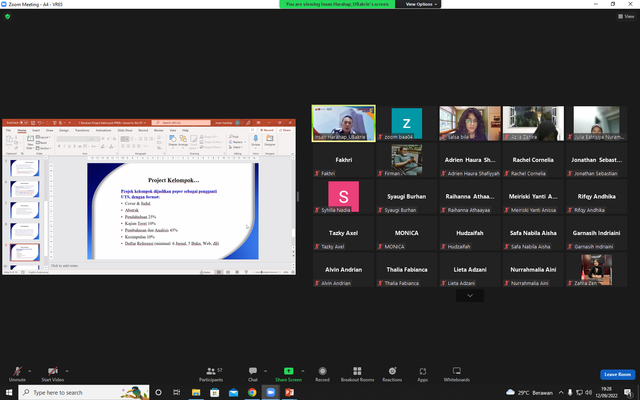Click the notes area 'Click to add notes'
This screenshot has width=640, height=400.
pos(64,266)
